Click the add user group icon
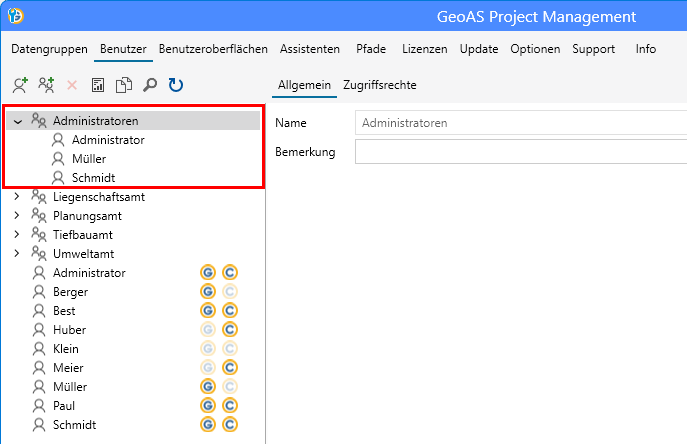 [46, 86]
